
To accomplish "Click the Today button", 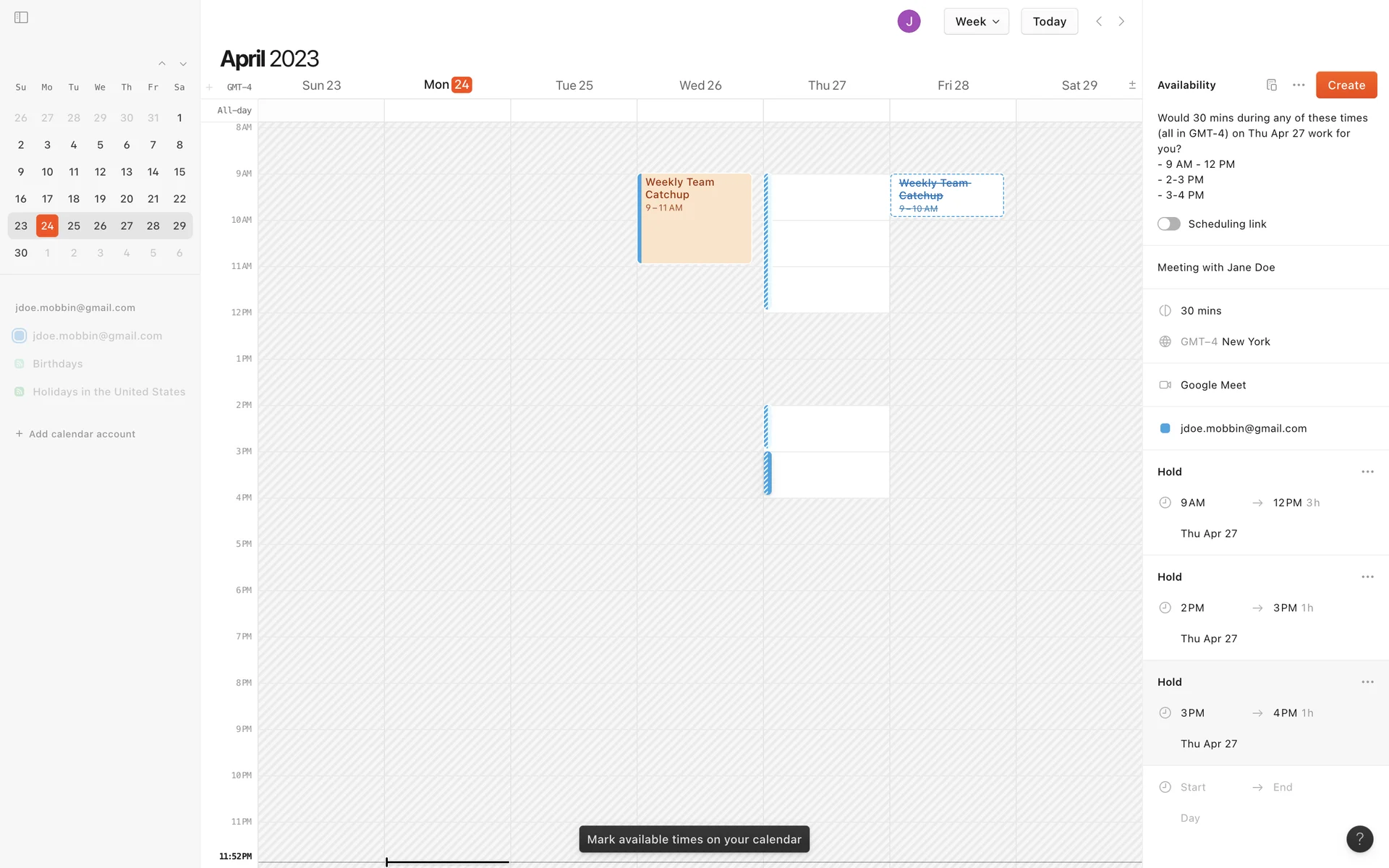I will coord(1049,22).
